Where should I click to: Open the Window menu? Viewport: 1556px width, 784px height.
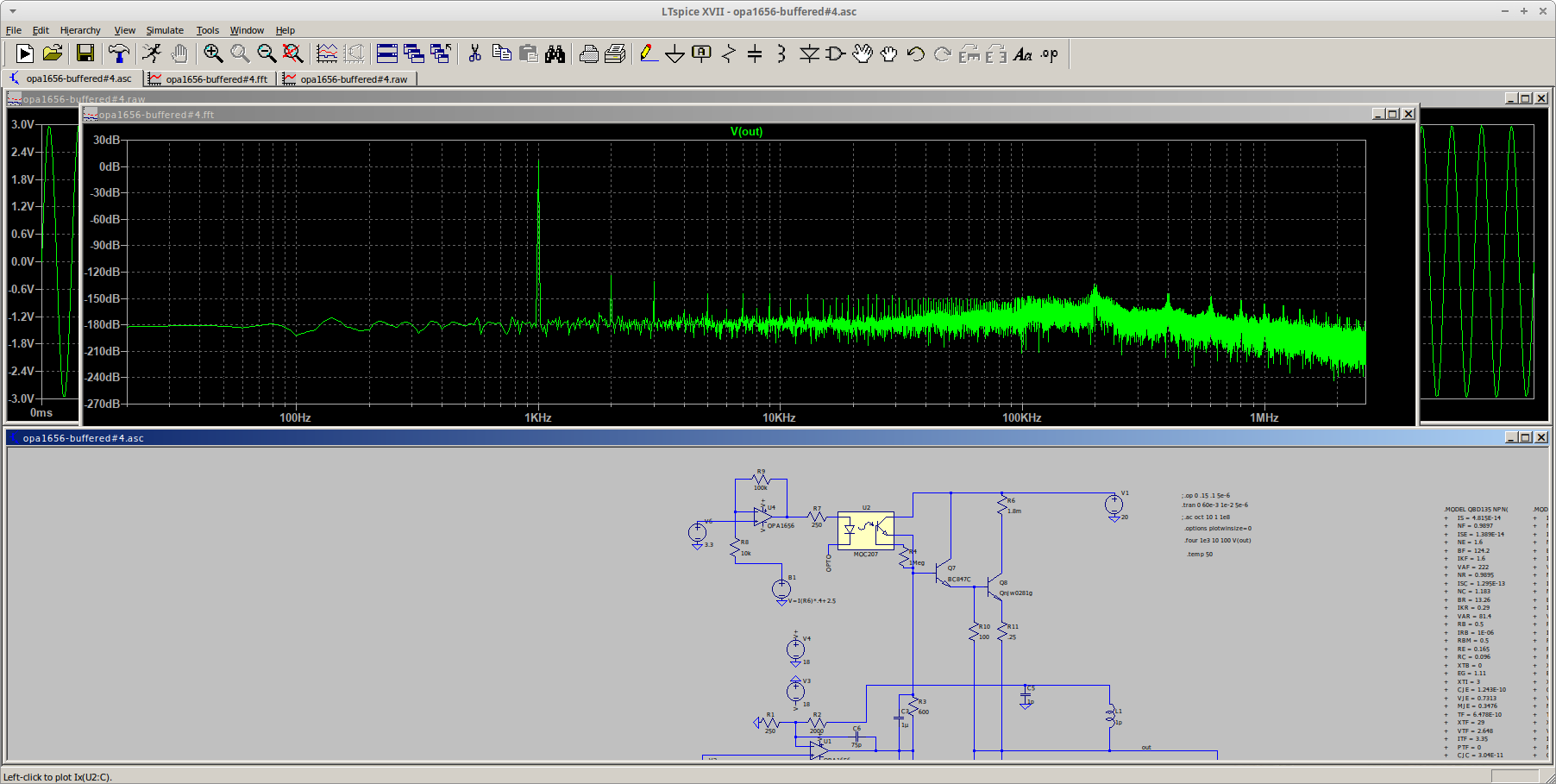point(247,30)
